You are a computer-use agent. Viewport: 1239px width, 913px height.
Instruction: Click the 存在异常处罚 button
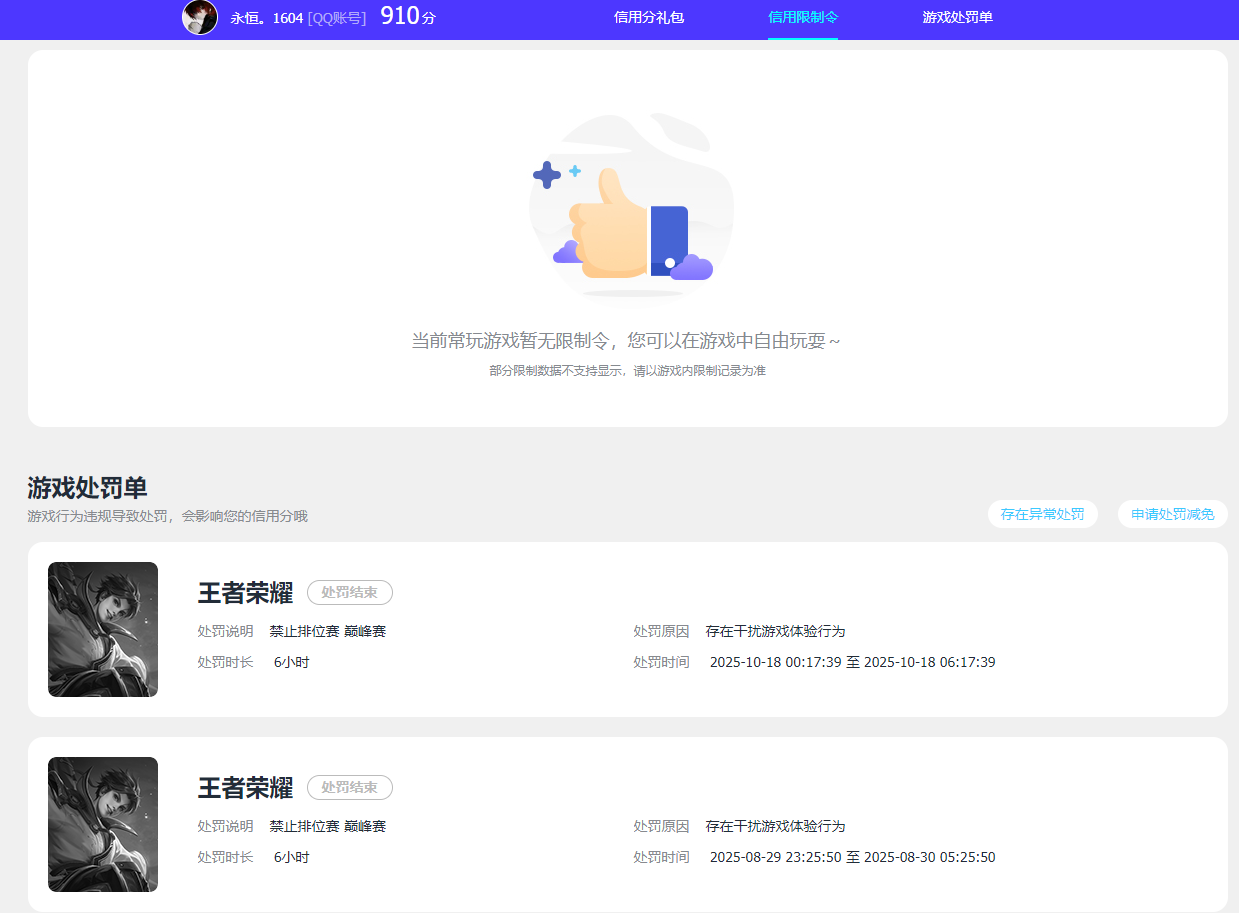[x=1042, y=514]
